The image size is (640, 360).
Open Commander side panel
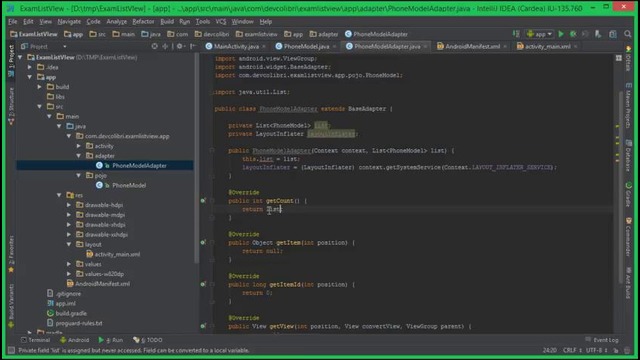628,237
